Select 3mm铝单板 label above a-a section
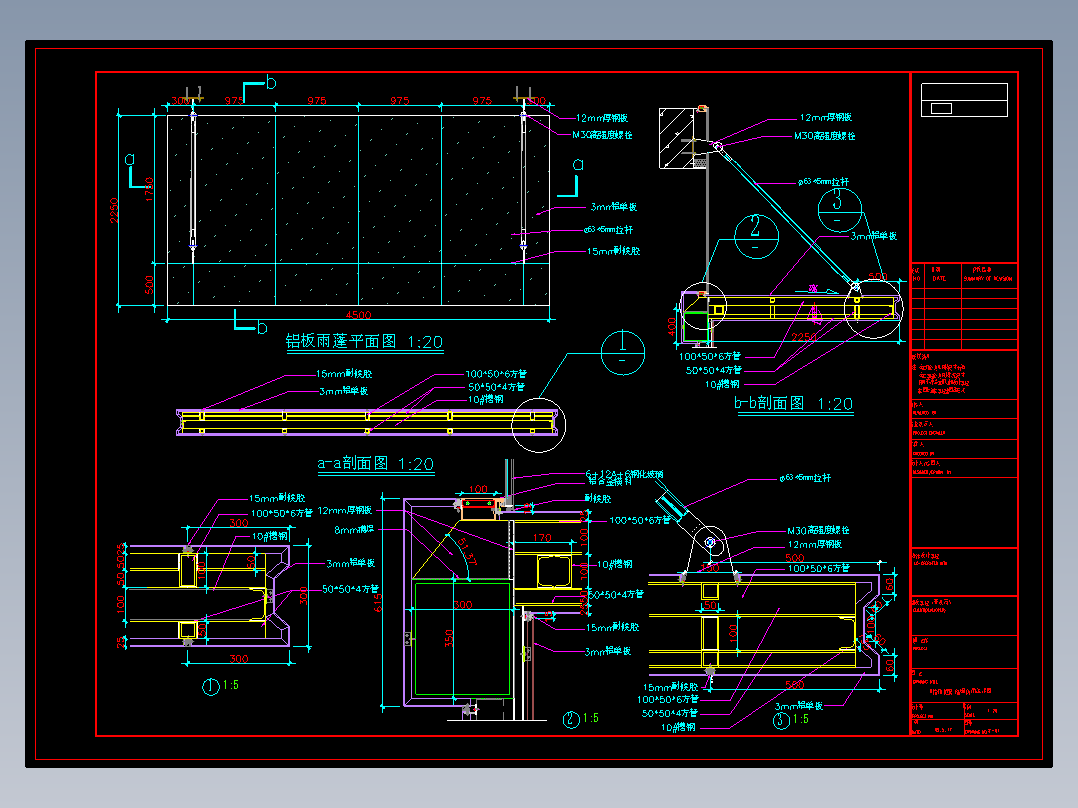 coord(343,391)
